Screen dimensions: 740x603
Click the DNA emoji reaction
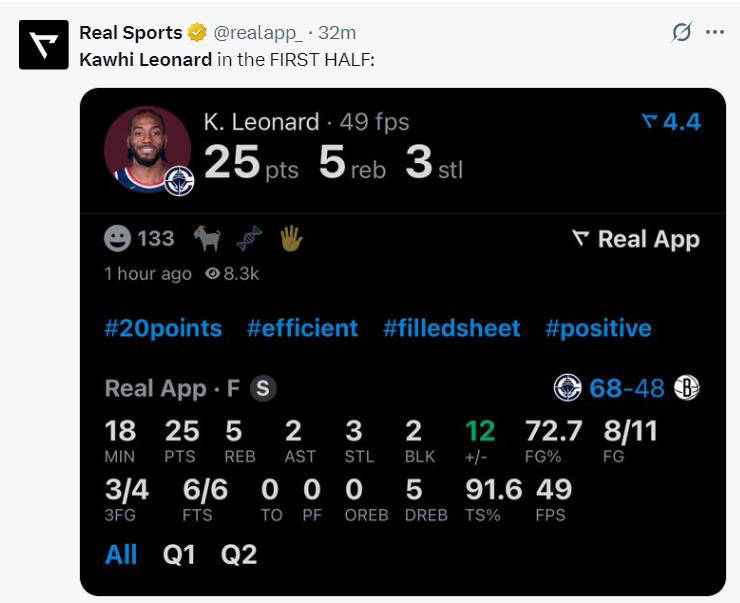click(x=248, y=239)
